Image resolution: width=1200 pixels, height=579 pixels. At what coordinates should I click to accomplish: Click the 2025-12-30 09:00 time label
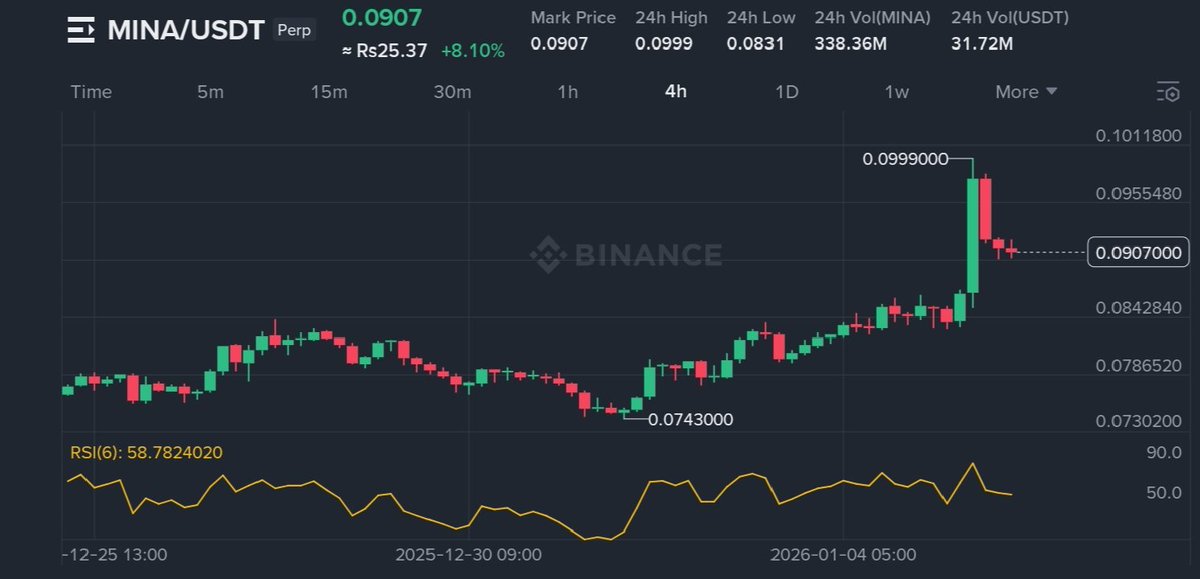click(469, 554)
